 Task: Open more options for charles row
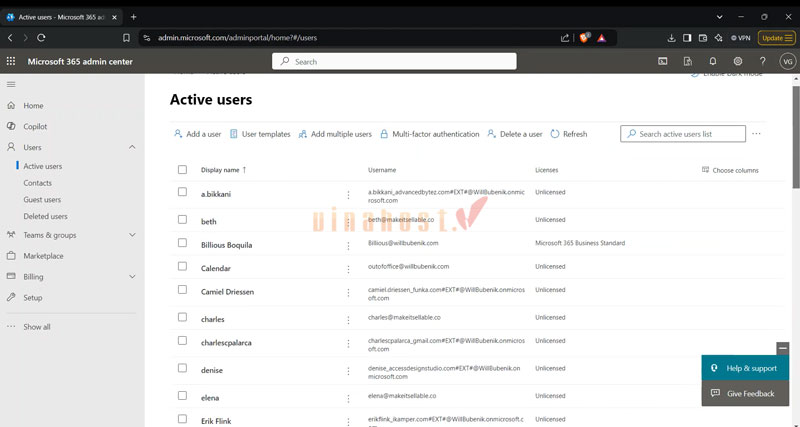click(x=348, y=320)
